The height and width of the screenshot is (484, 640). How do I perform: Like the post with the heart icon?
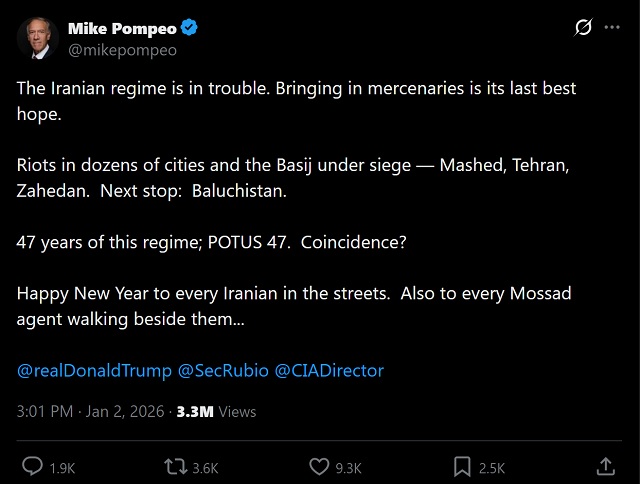tap(319, 467)
